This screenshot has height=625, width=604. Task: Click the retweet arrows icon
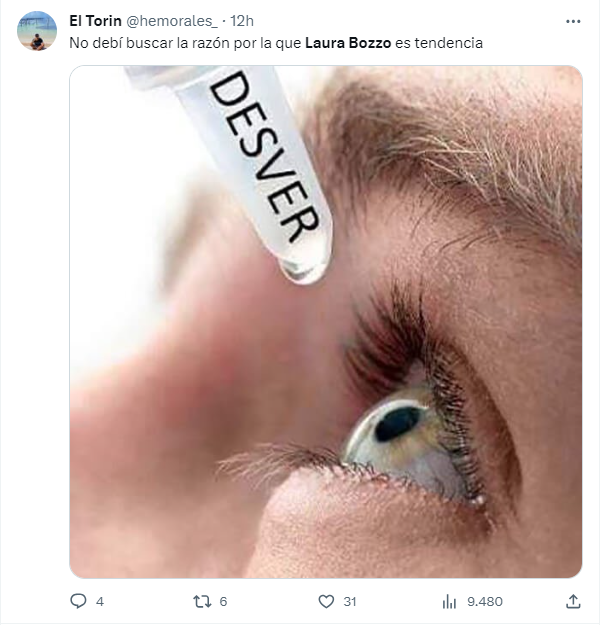201,601
